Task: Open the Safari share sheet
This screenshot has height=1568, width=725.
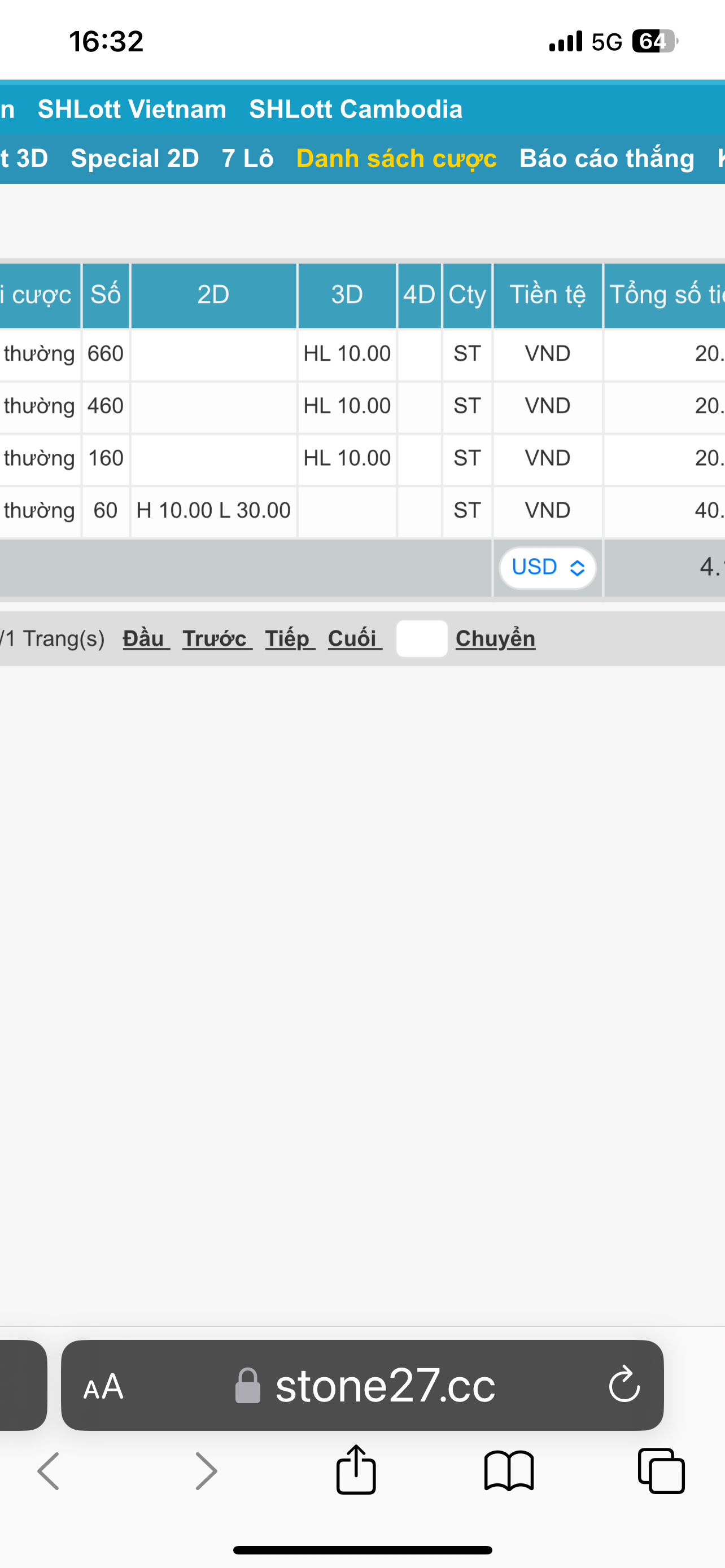Action: [x=356, y=1470]
